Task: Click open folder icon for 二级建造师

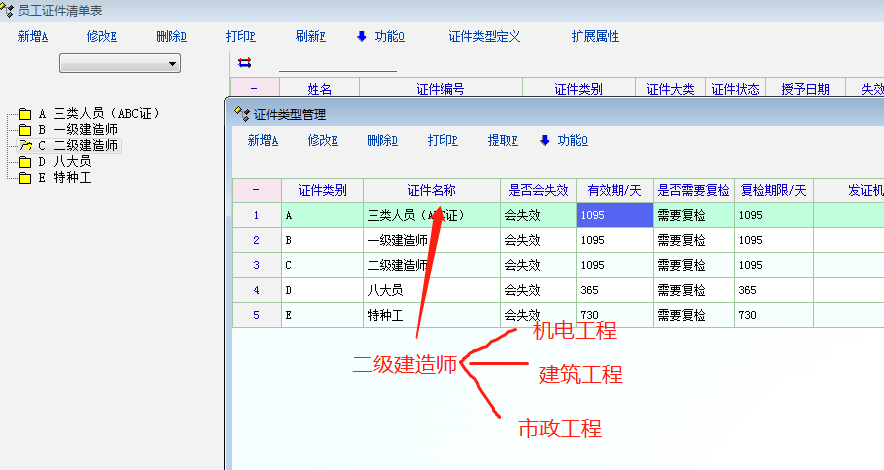Action: tap(25, 146)
